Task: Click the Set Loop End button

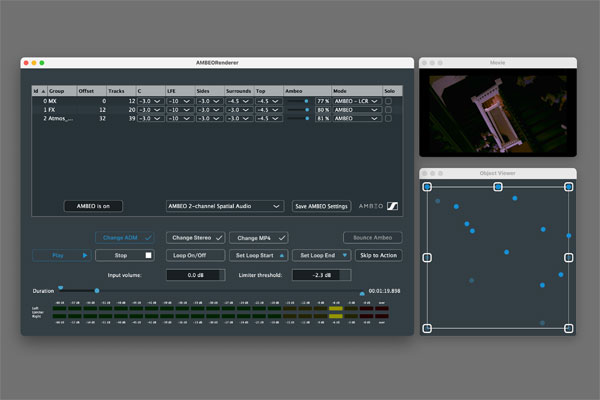Action: tap(321, 255)
